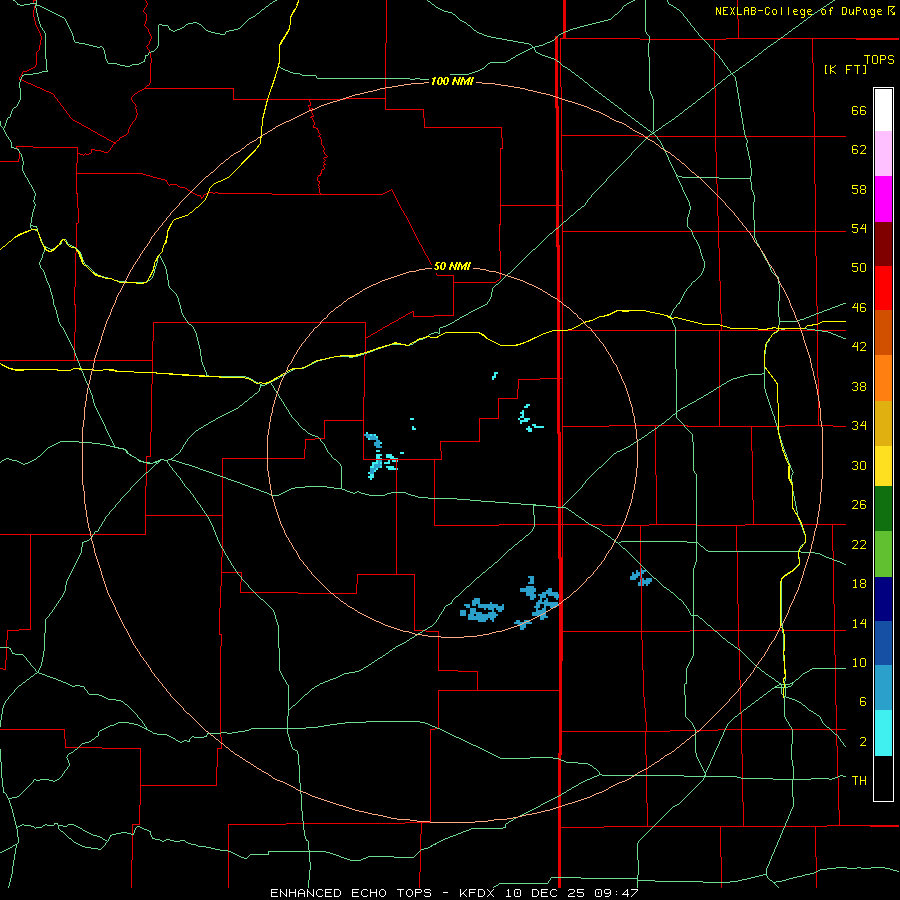Click the legend value 22

[859, 544]
